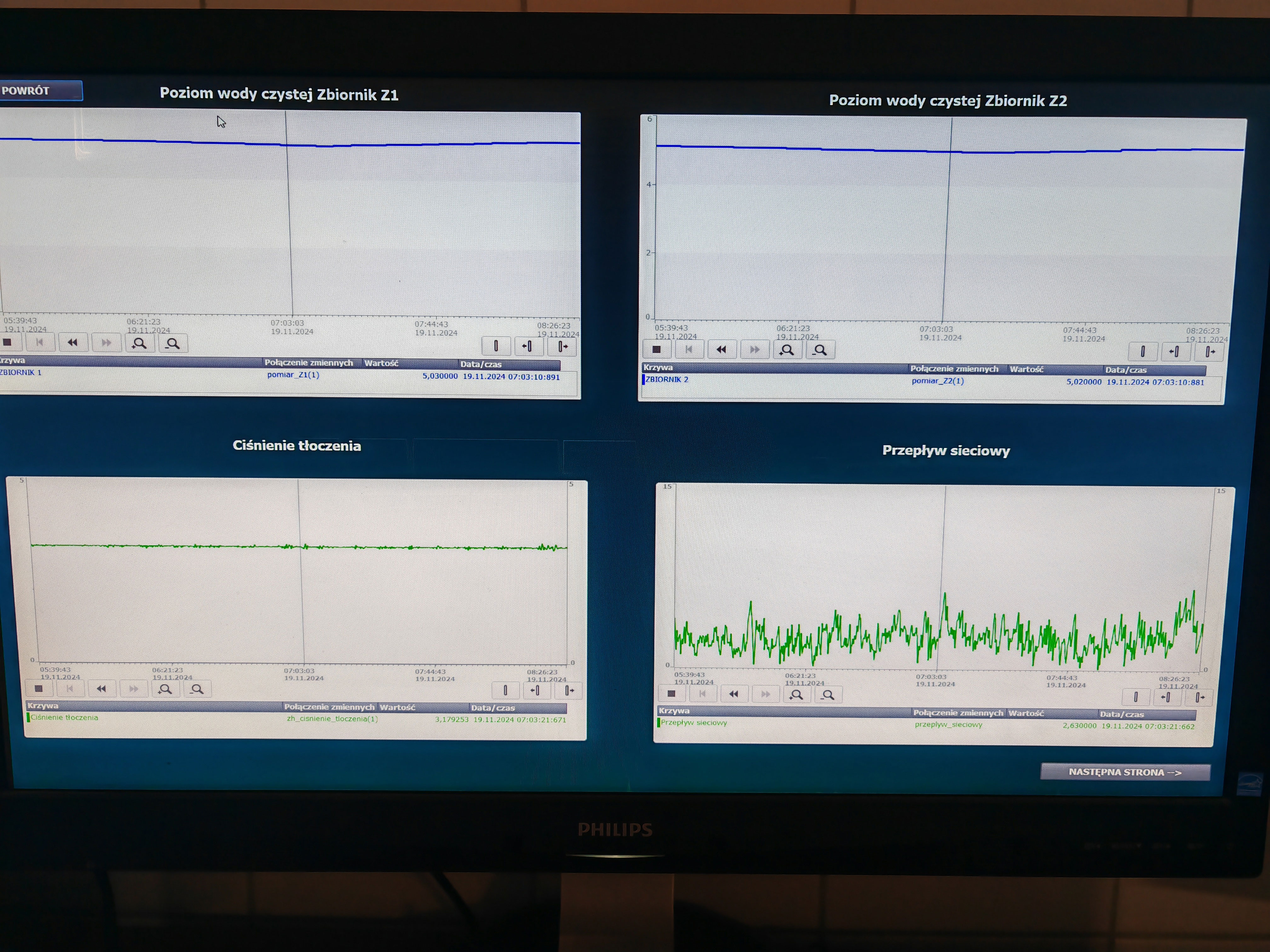Select the Ciśnienie tłoczenia curve row
The height and width of the screenshot is (952, 1270).
point(64,717)
